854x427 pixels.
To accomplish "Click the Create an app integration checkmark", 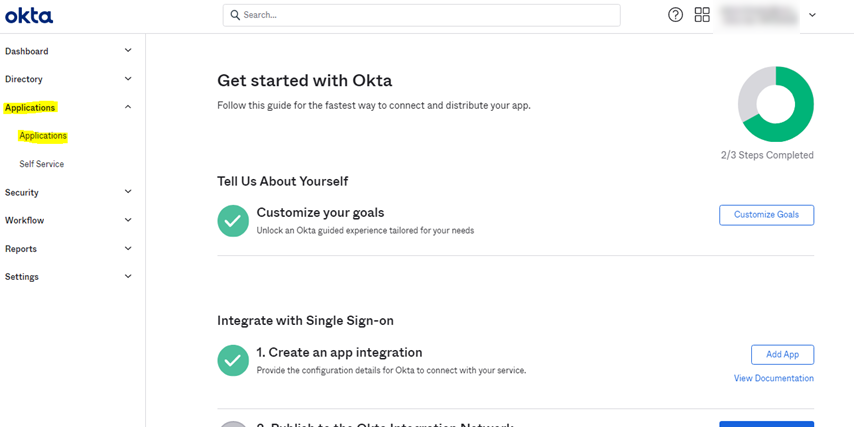I will point(233,360).
